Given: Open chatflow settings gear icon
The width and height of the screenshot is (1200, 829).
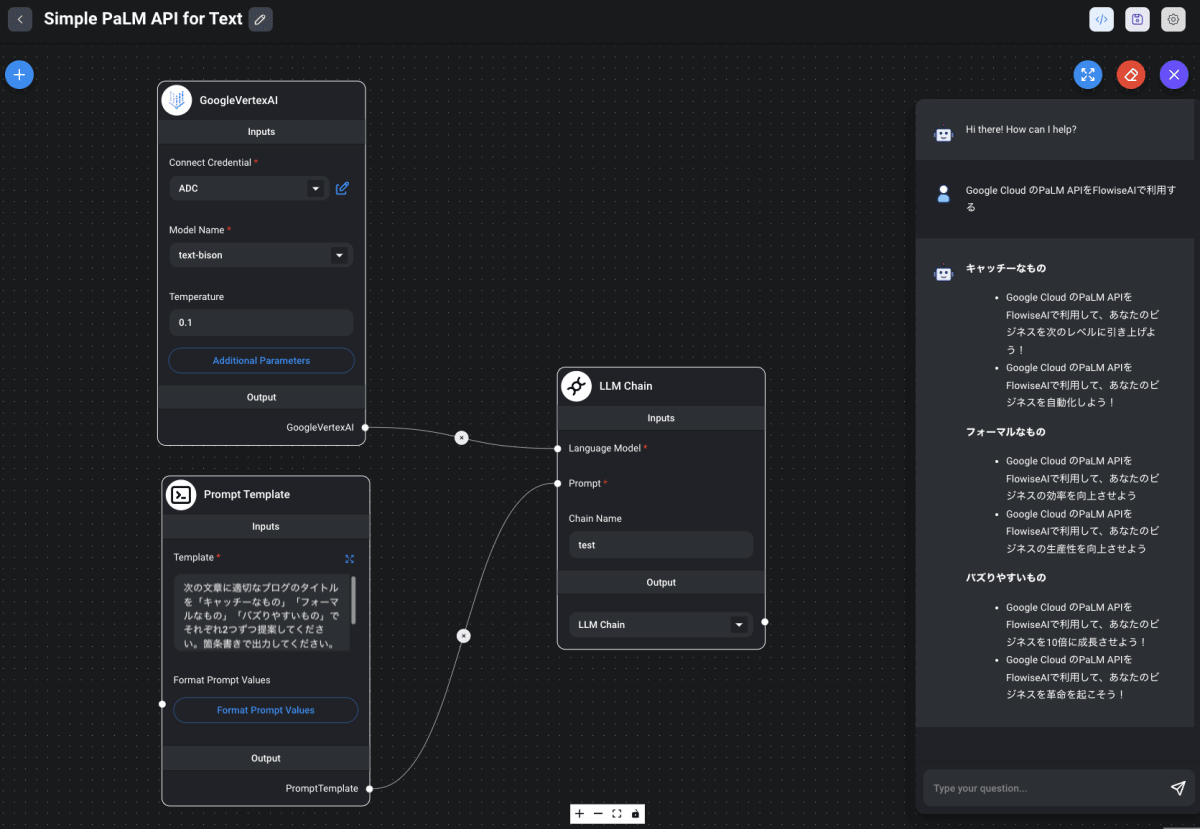Looking at the screenshot, I should 1173,19.
